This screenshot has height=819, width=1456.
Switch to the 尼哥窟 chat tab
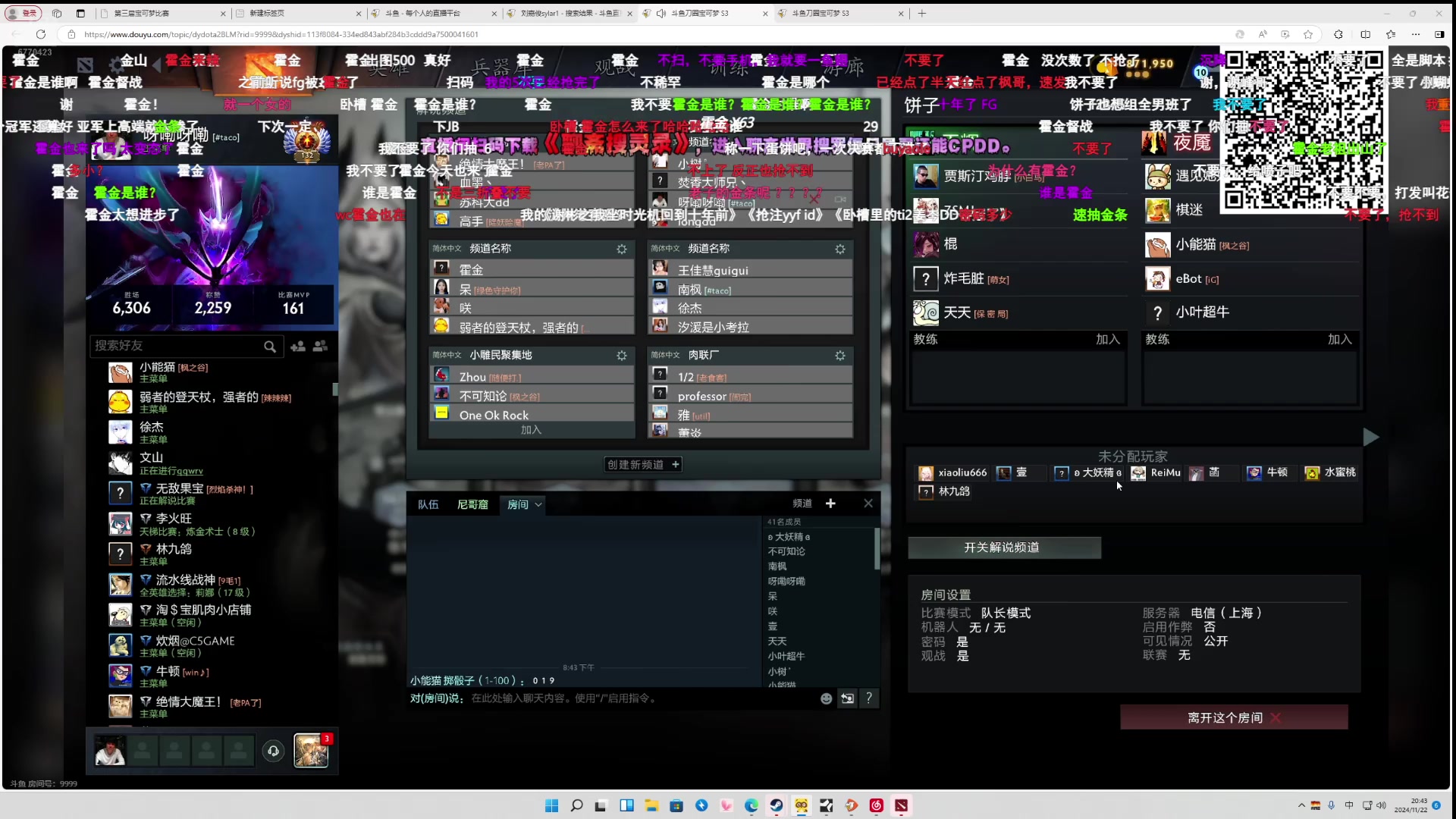[x=472, y=504]
